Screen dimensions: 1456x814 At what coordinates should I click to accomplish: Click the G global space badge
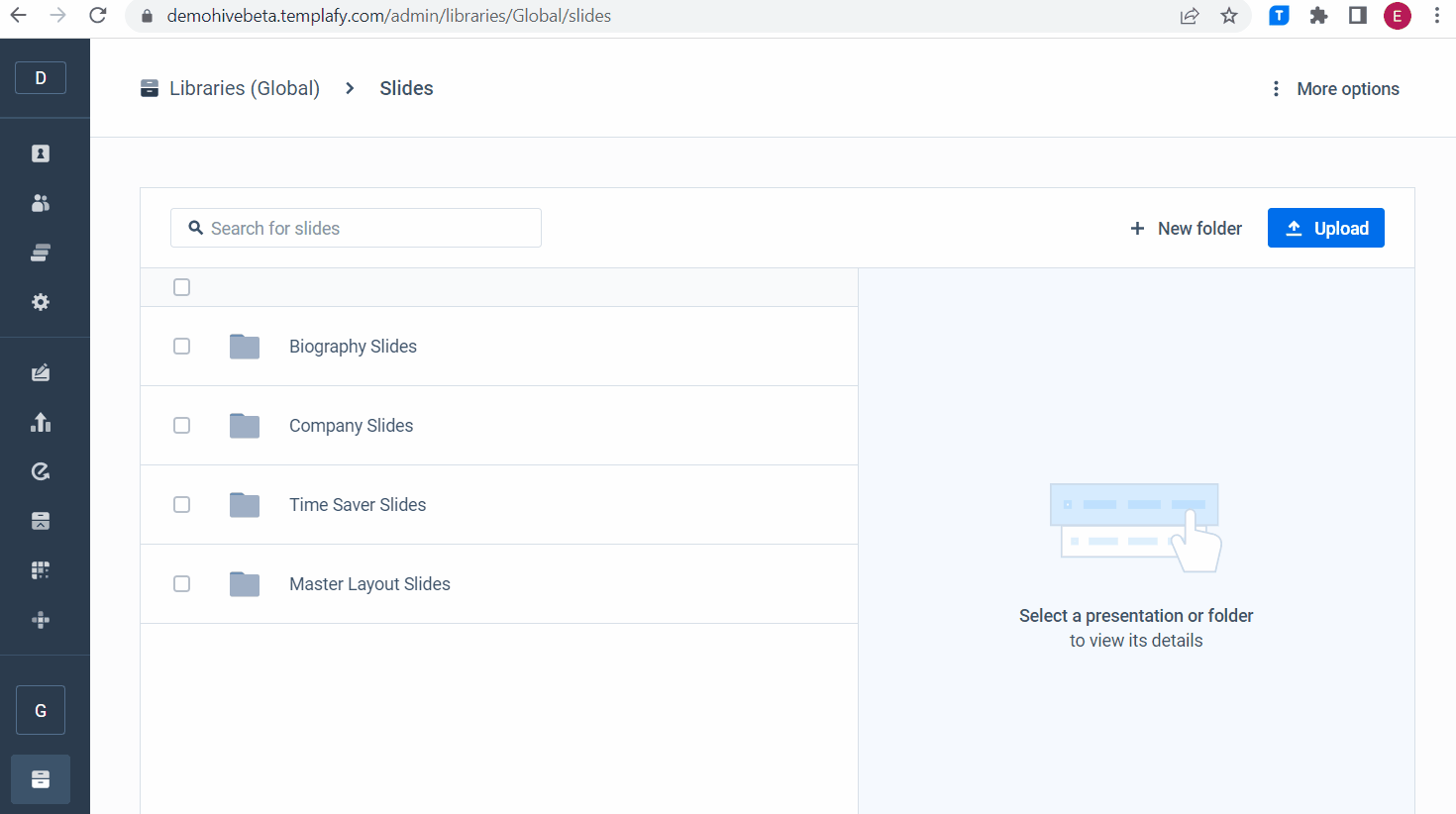click(41, 710)
